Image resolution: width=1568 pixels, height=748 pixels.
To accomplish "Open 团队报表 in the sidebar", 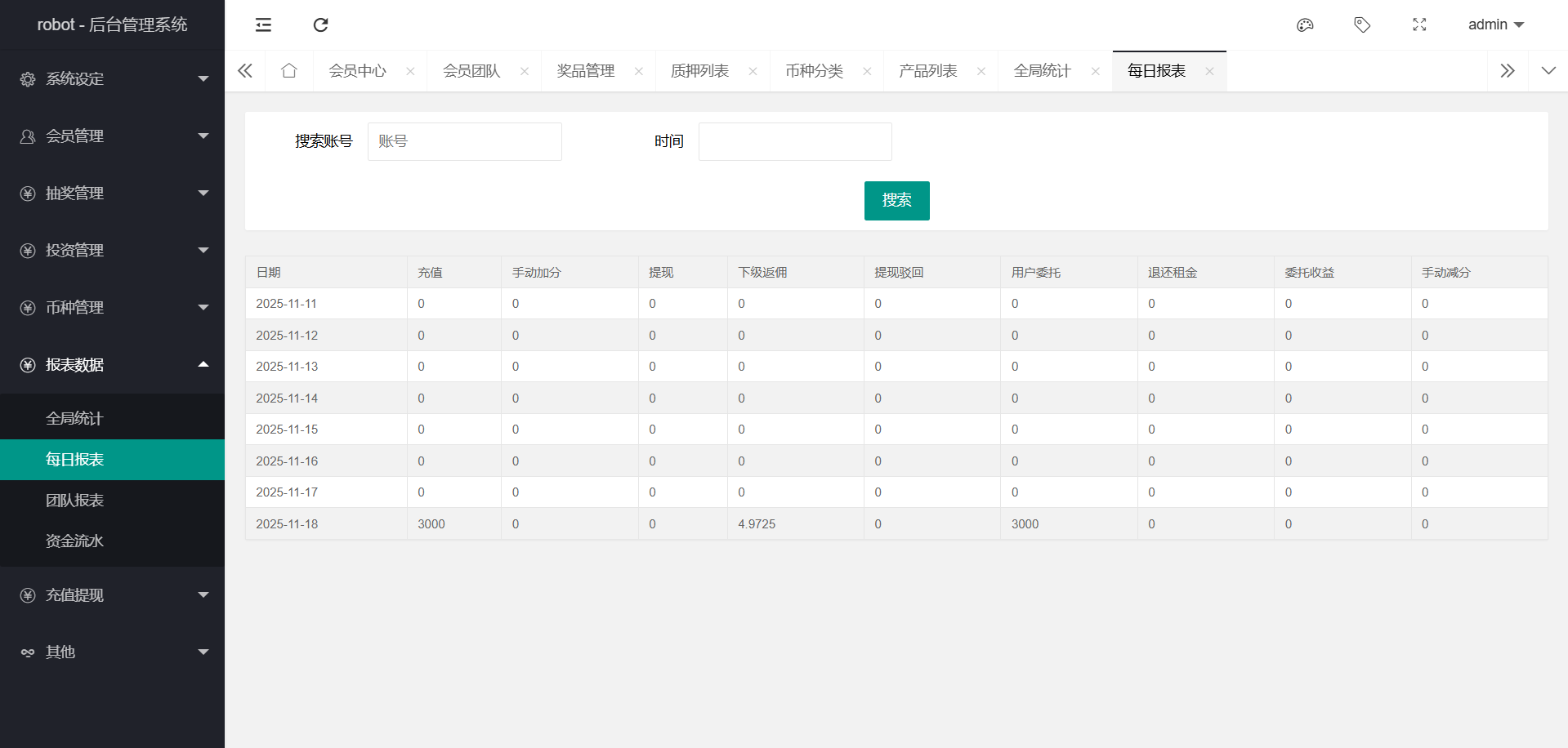I will pos(75,501).
